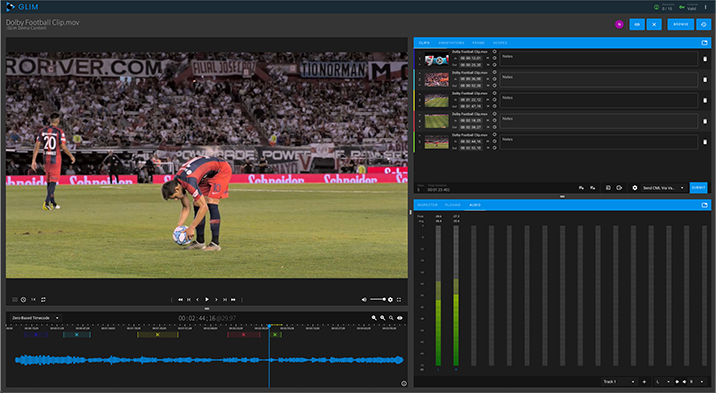Select the yellow clip marker on timeline

(158, 335)
